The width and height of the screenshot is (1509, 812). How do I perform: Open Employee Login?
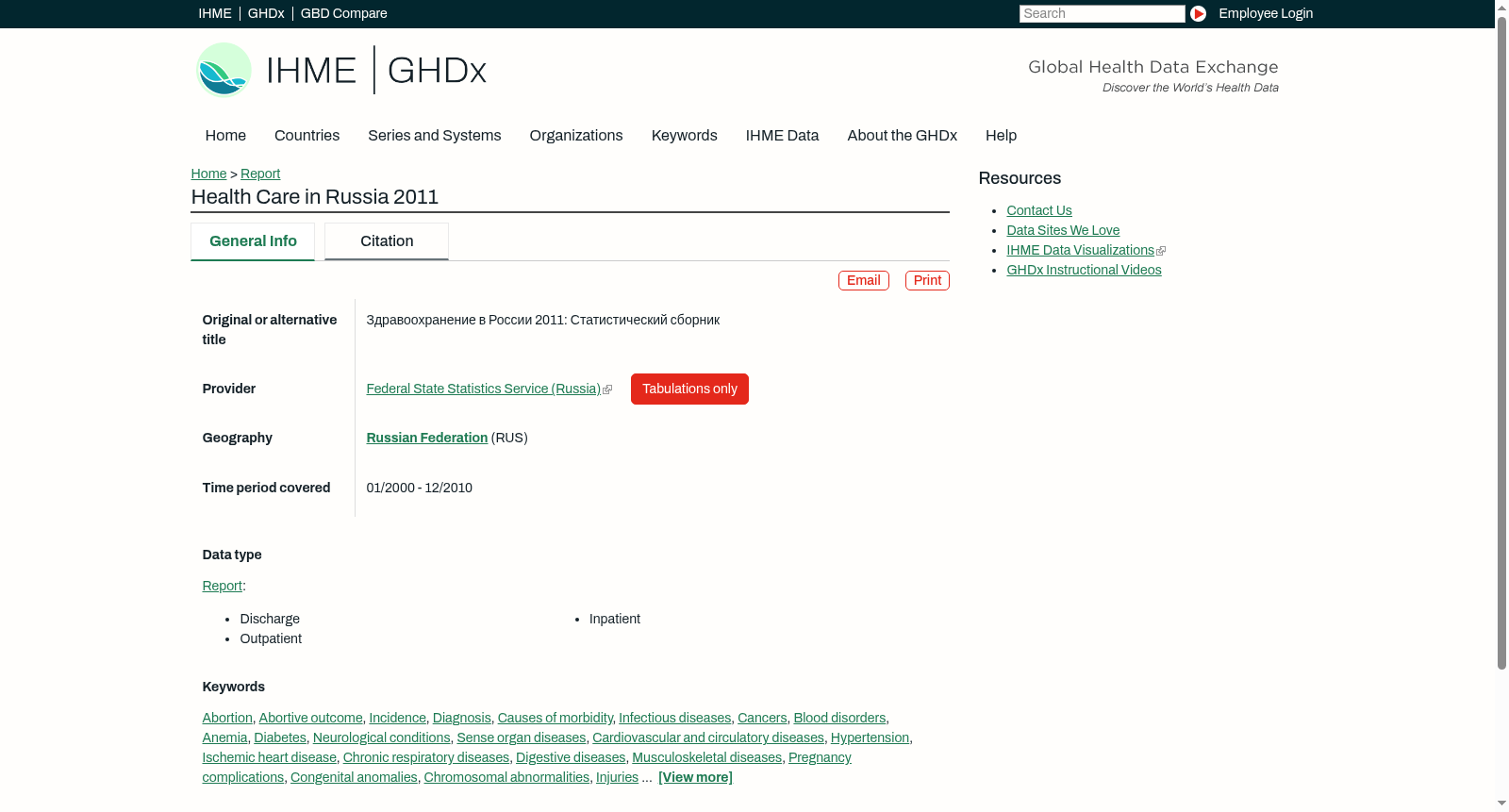pyautogui.click(x=1266, y=13)
